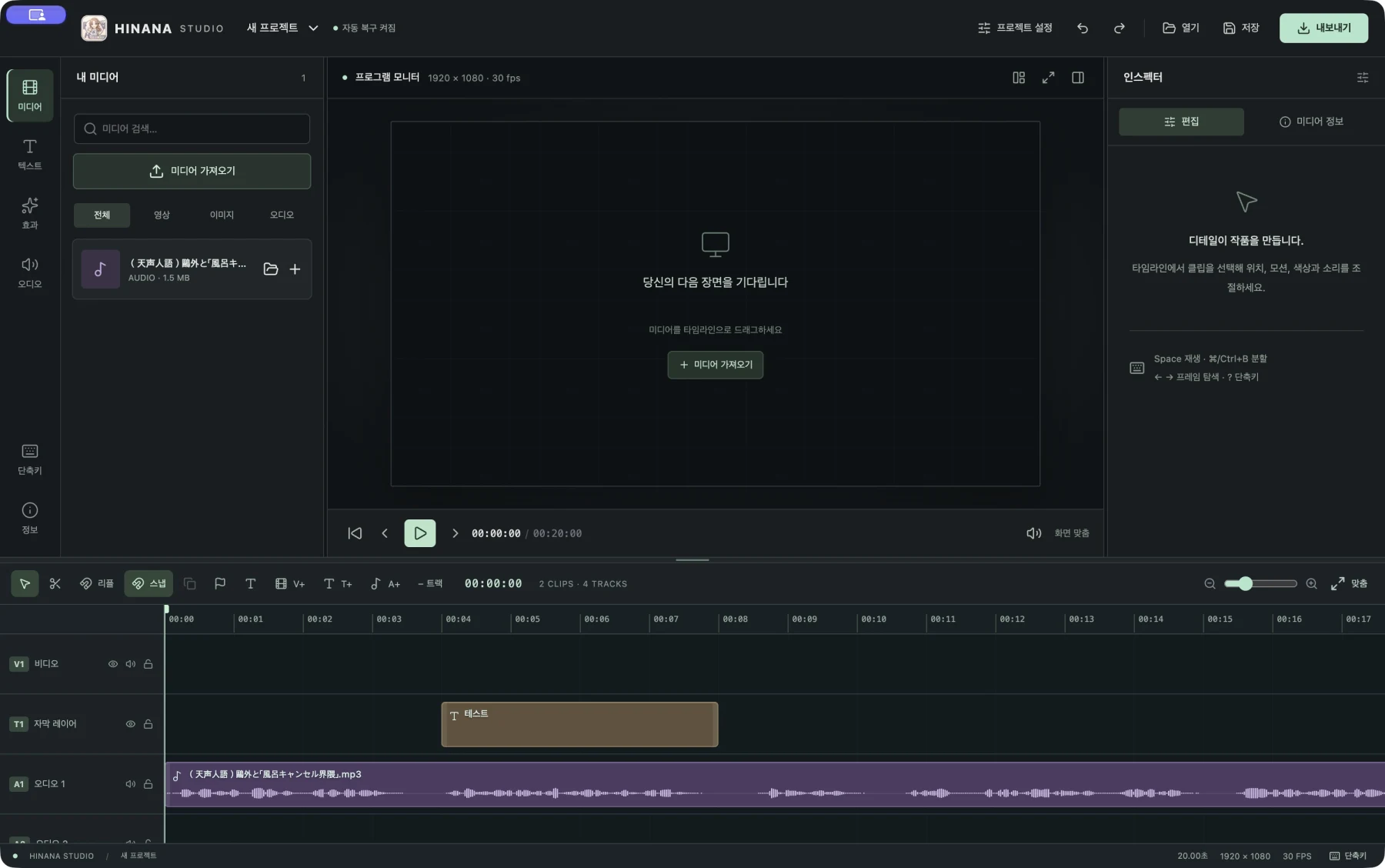Mute the A1 오디오 1 track

(131, 784)
